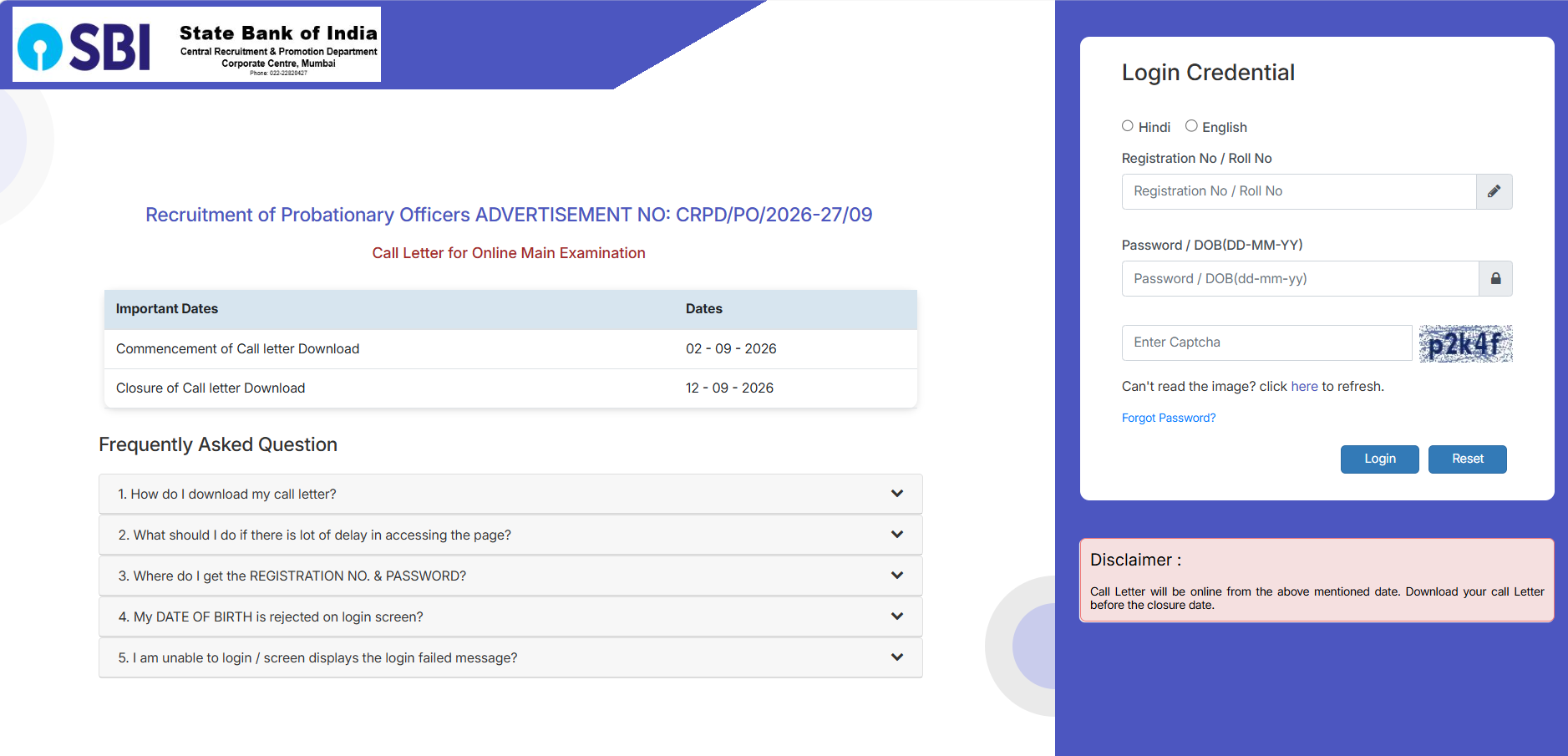Click the p2k4f captcha image
The height and width of the screenshot is (756, 1568).
pyautogui.click(x=1465, y=343)
